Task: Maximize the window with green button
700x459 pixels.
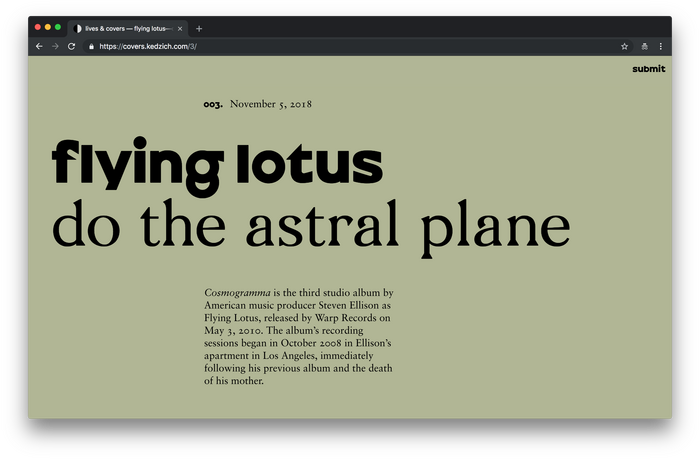Action: (x=58, y=27)
